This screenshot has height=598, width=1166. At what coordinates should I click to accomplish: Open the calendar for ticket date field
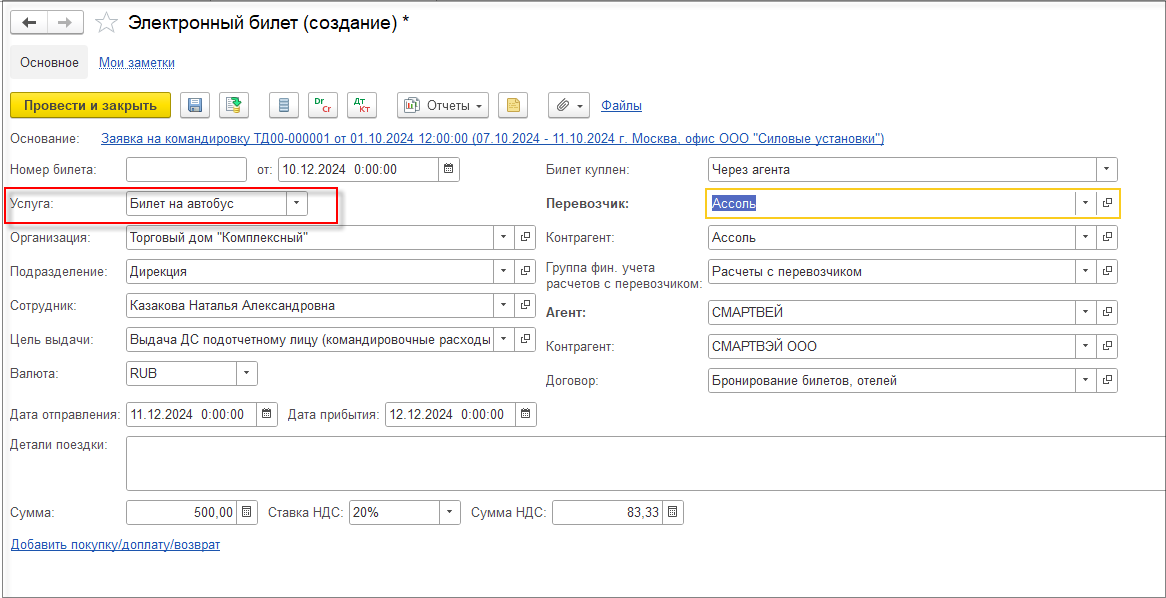click(448, 170)
